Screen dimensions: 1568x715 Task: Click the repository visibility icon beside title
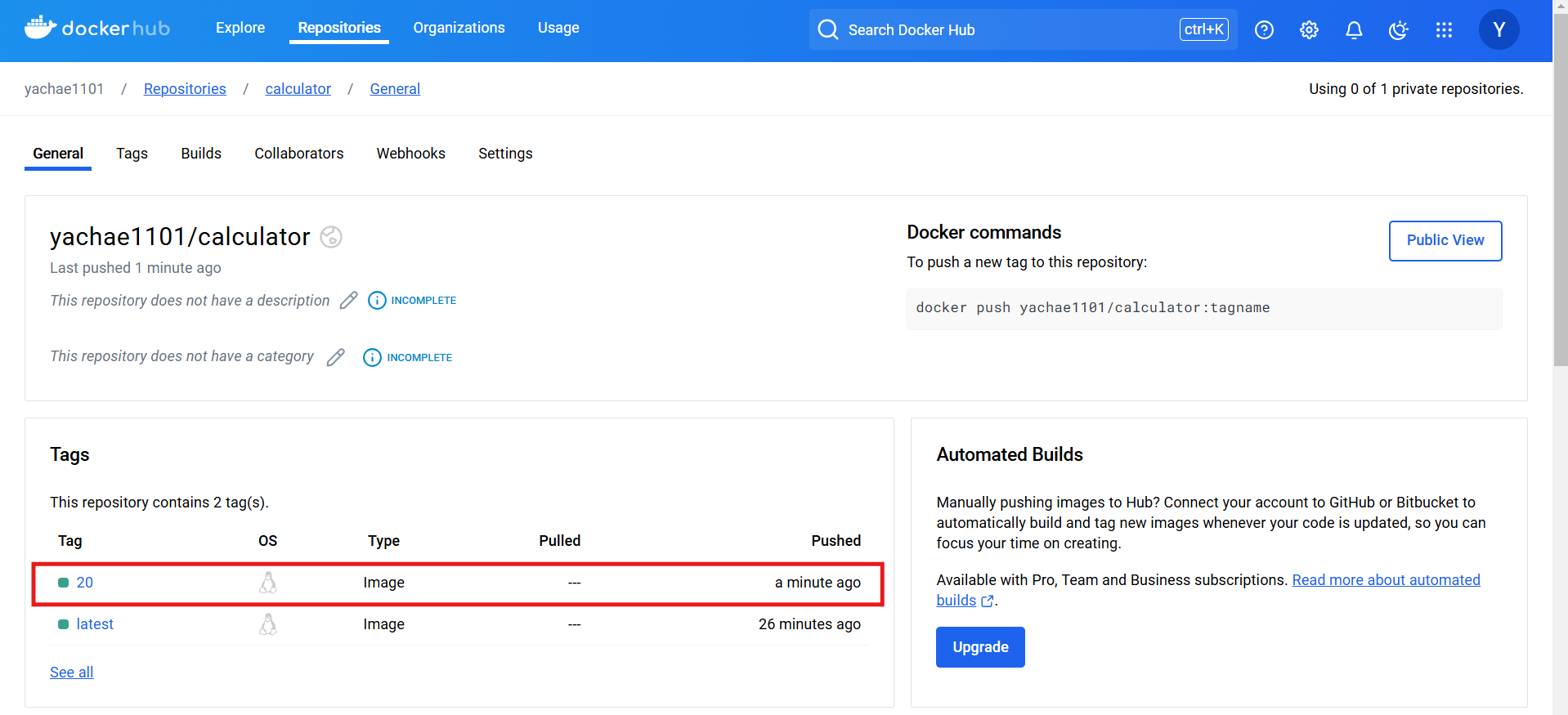point(331,237)
